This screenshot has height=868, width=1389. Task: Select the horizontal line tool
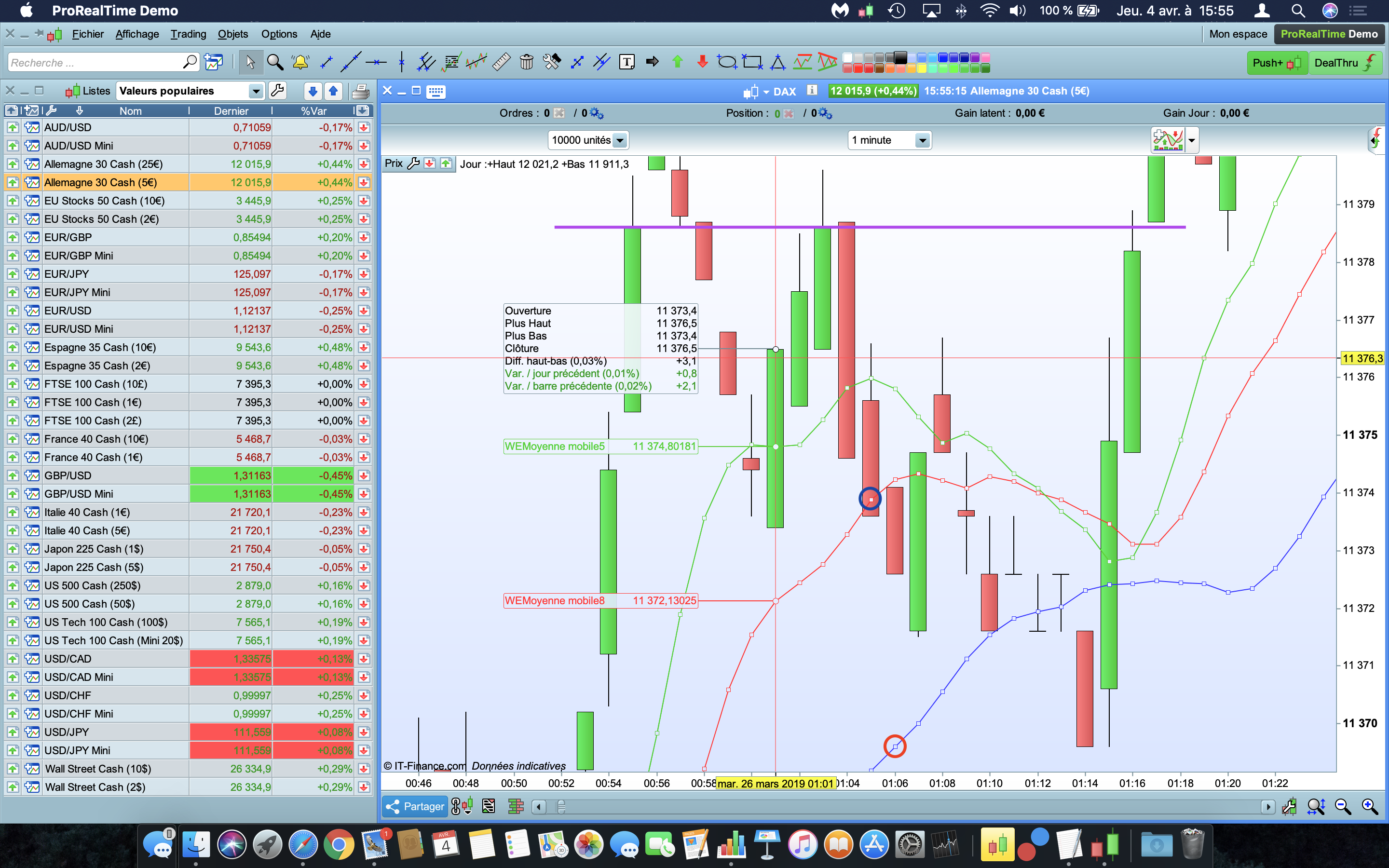pos(376,62)
